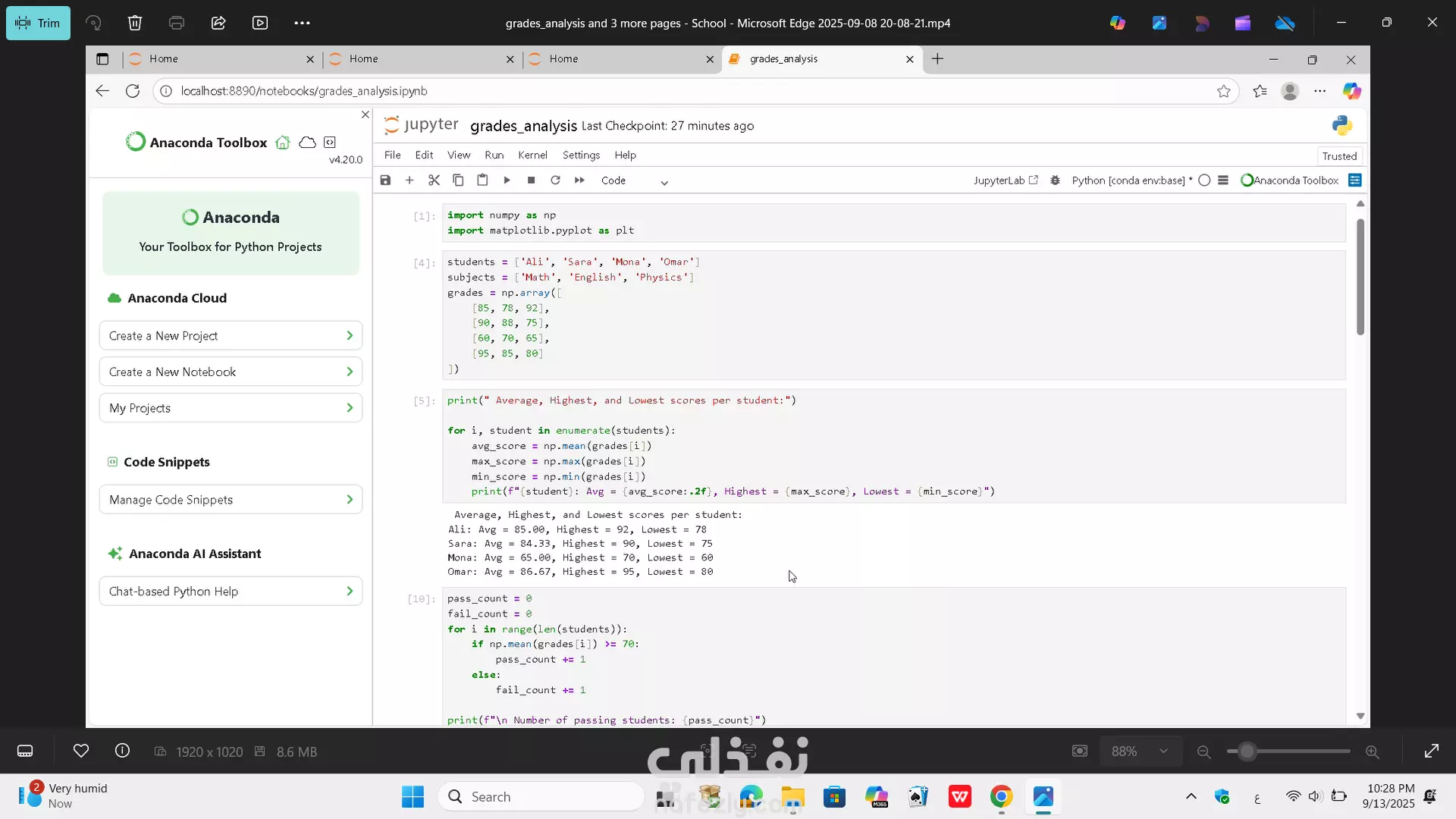Restart kernel and run all cells
The height and width of the screenshot is (819, 1456).
pyautogui.click(x=579, y=180)
